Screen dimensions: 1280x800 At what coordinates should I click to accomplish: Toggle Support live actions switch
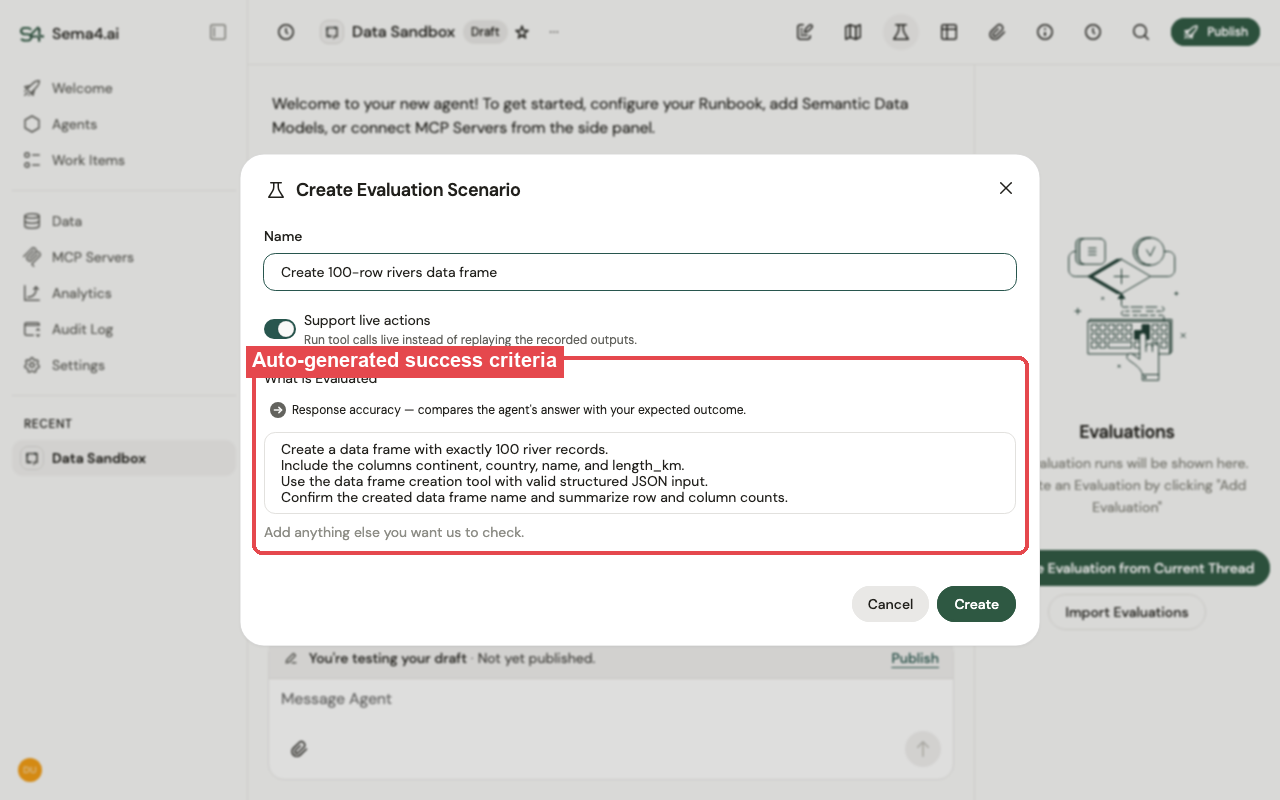280,329
